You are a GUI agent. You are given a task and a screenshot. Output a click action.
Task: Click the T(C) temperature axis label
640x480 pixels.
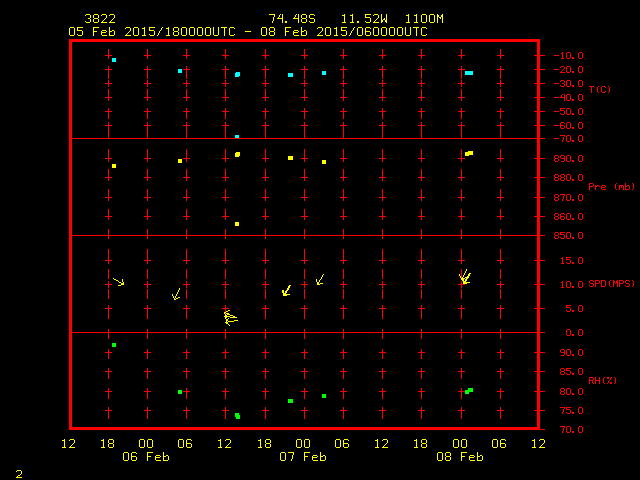(x=599, y=90)
